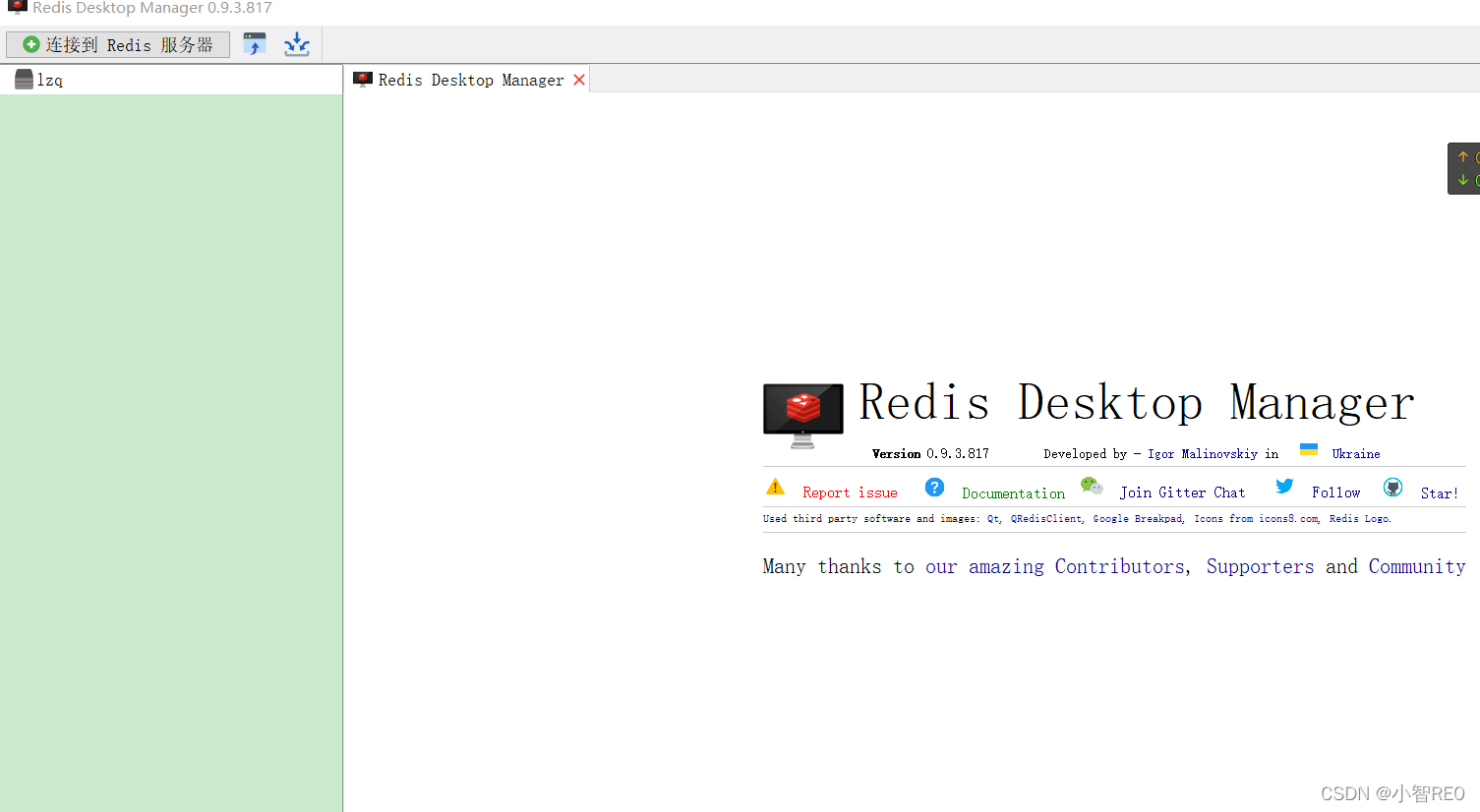Open the Igor Malinovskiy developer link

[1202, 454]
